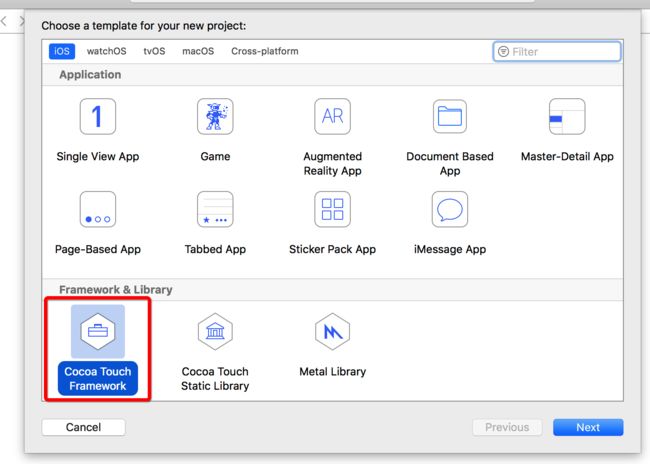Click the Tabbed App label
The width and height of the screenshot is (650, 464).
coord(215,249)
